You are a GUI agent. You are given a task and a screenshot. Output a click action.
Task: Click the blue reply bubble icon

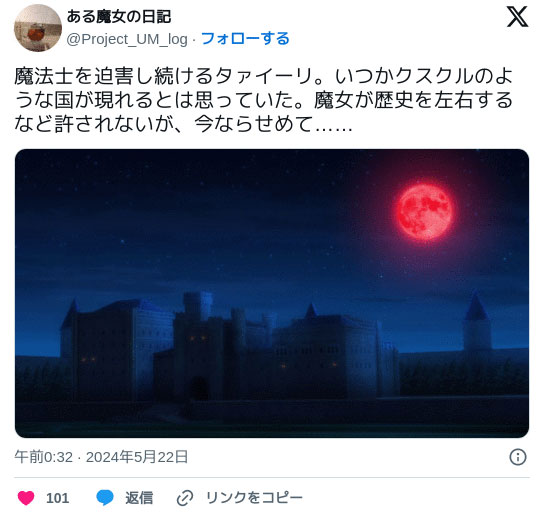pos(105,498)
